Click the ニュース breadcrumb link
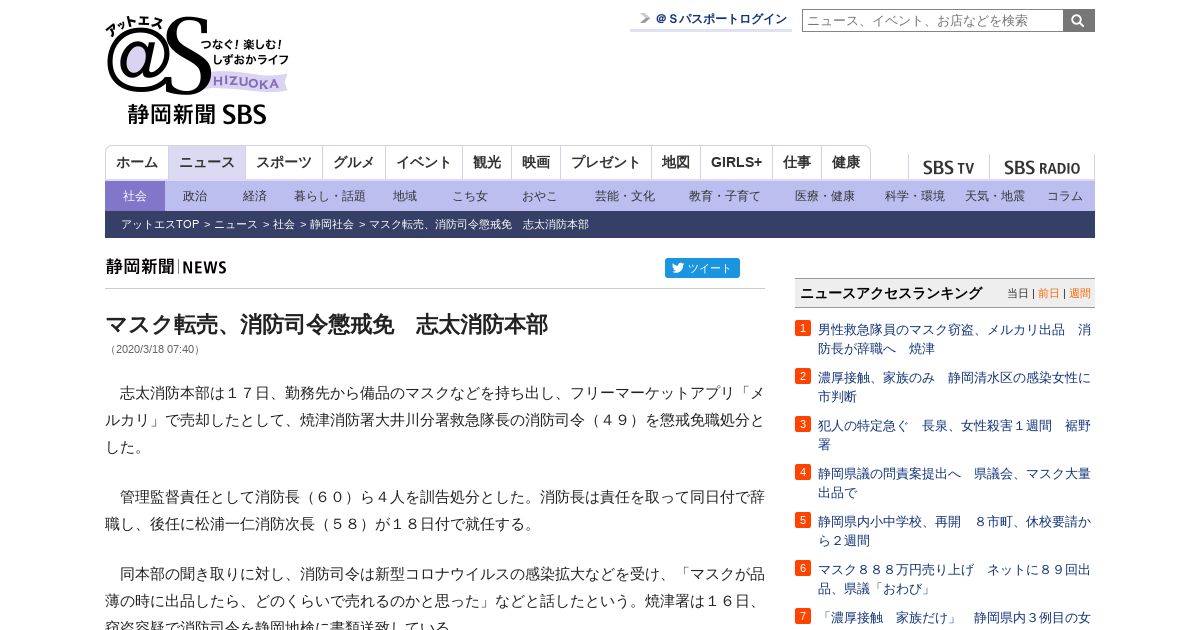The width and height of the screenshot is (1200, 630). (x=236, y=224)
